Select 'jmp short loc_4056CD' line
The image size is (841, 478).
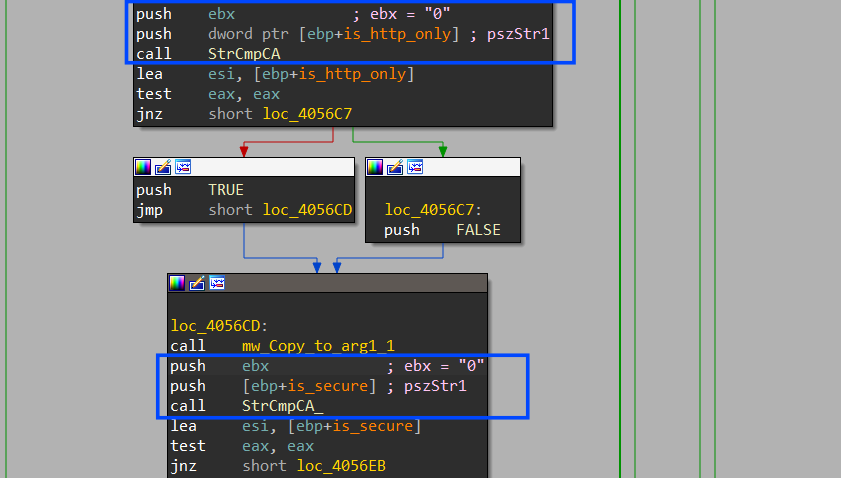click(244, 210)
